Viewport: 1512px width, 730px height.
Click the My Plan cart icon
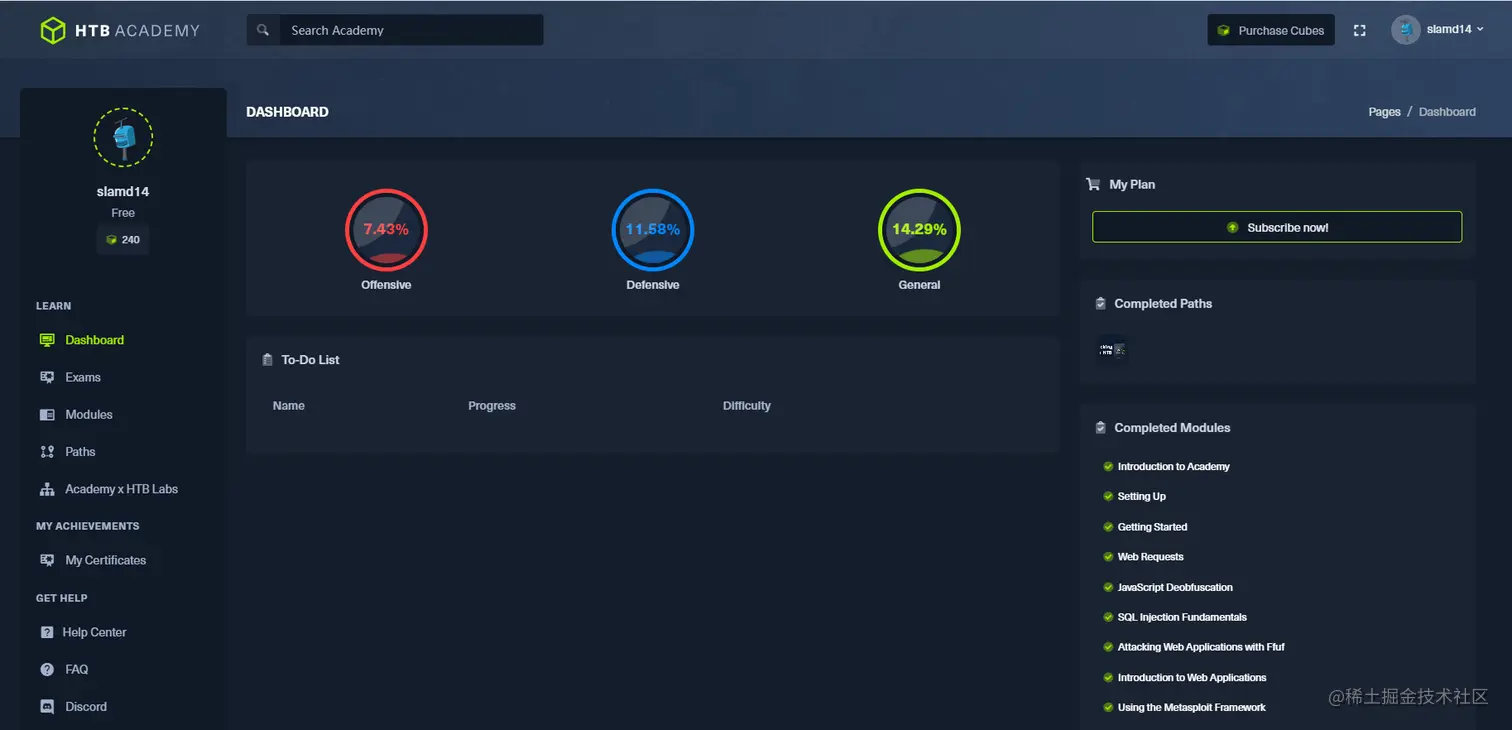coord(1093,184)
